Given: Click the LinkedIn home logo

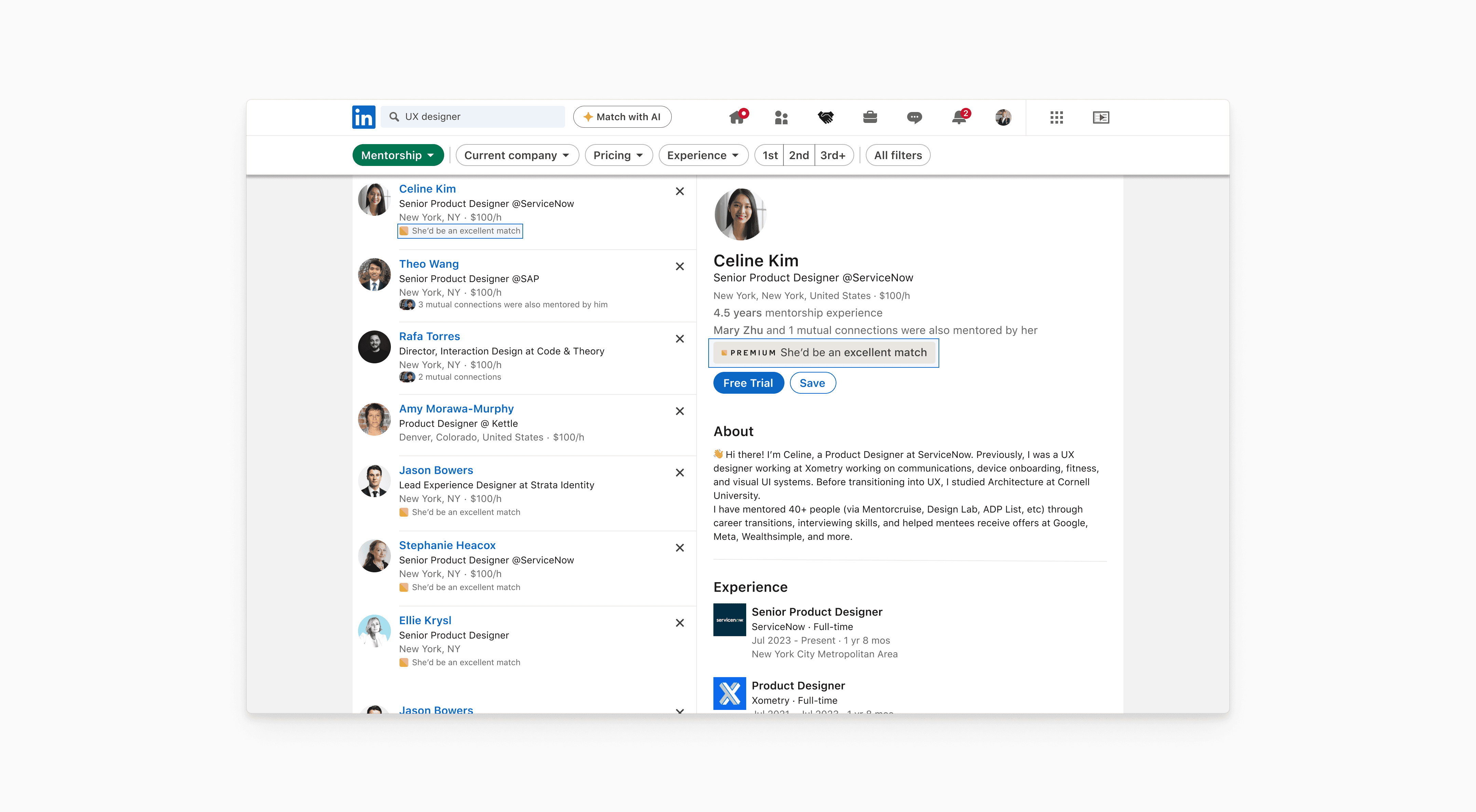Looking at the screenshot, I should (363, 117).
